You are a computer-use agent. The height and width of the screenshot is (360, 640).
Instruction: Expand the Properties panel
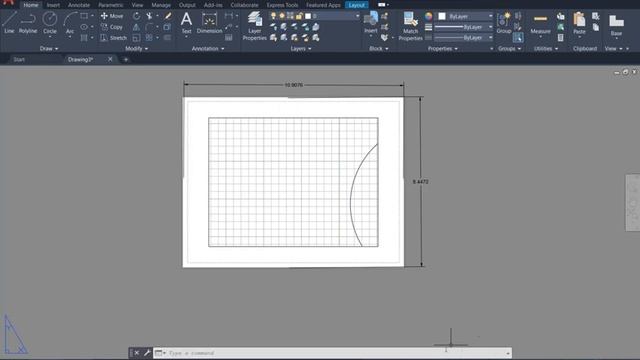click(x=442, y=49)
